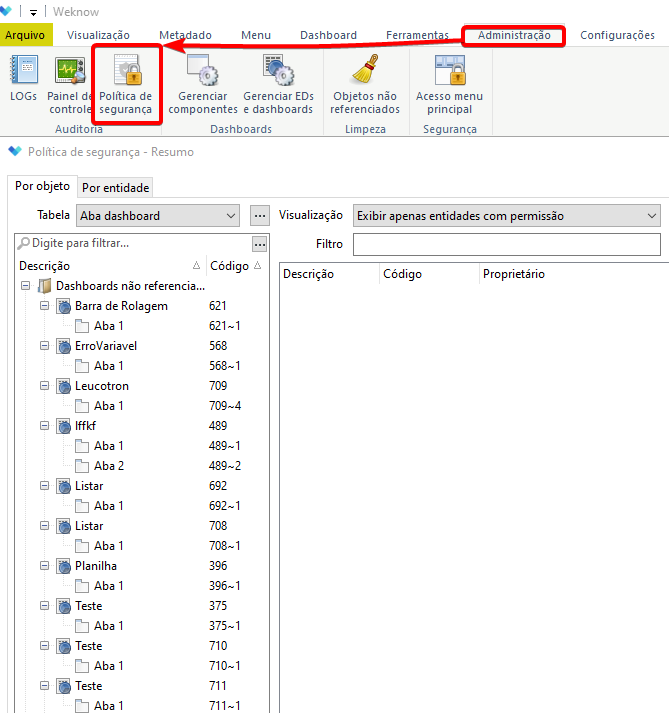The height and width of the screenshot is (713, 669).
Task: Open Painel de controle
Action: point(70,84)
